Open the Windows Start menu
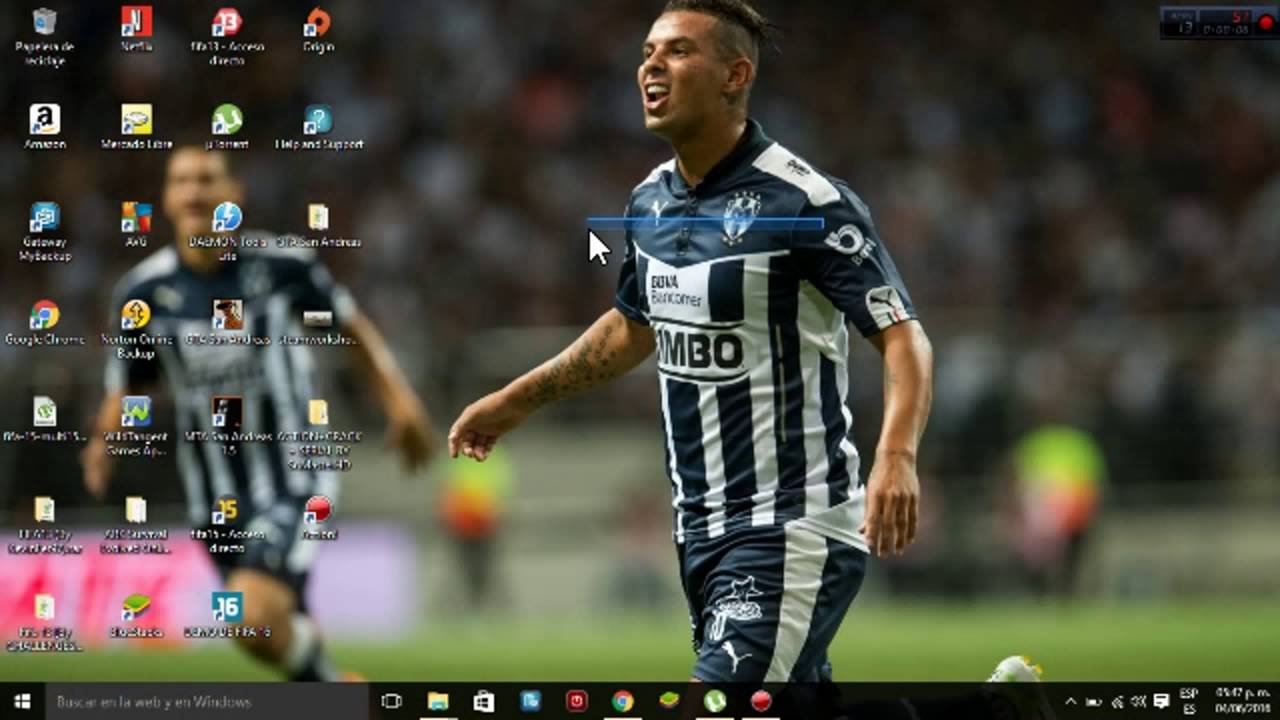1280x720 pixels. [x=22, y=701]
